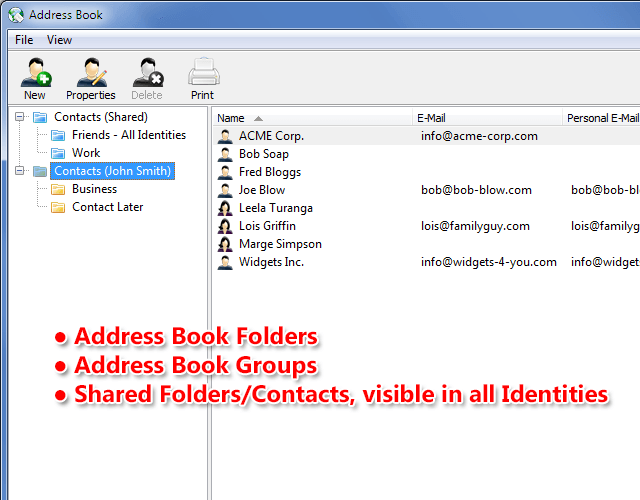
Task: Select the Fred Bloggs contact name
Action: pyautogui.click(x=270, y=172)
